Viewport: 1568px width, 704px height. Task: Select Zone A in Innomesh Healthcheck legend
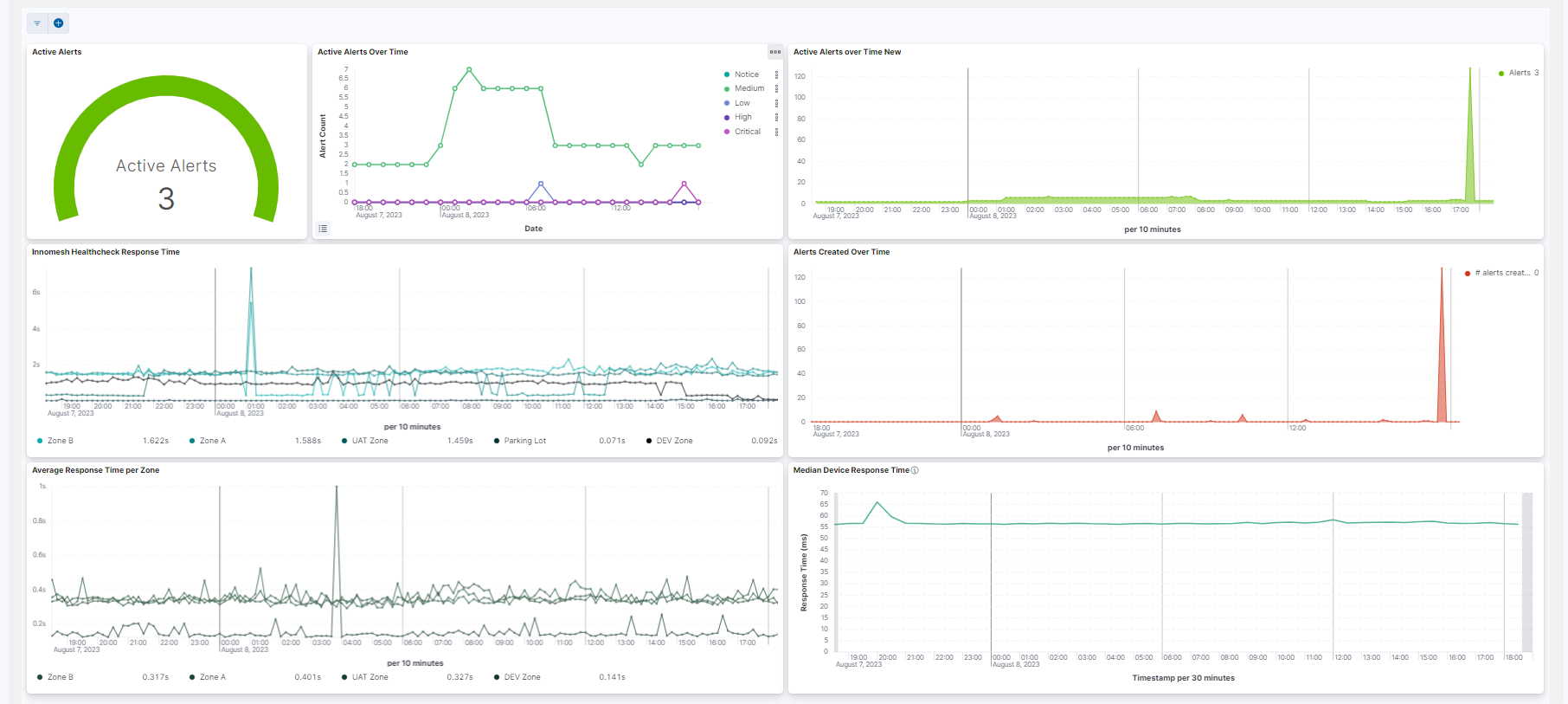tap(212, 441)
